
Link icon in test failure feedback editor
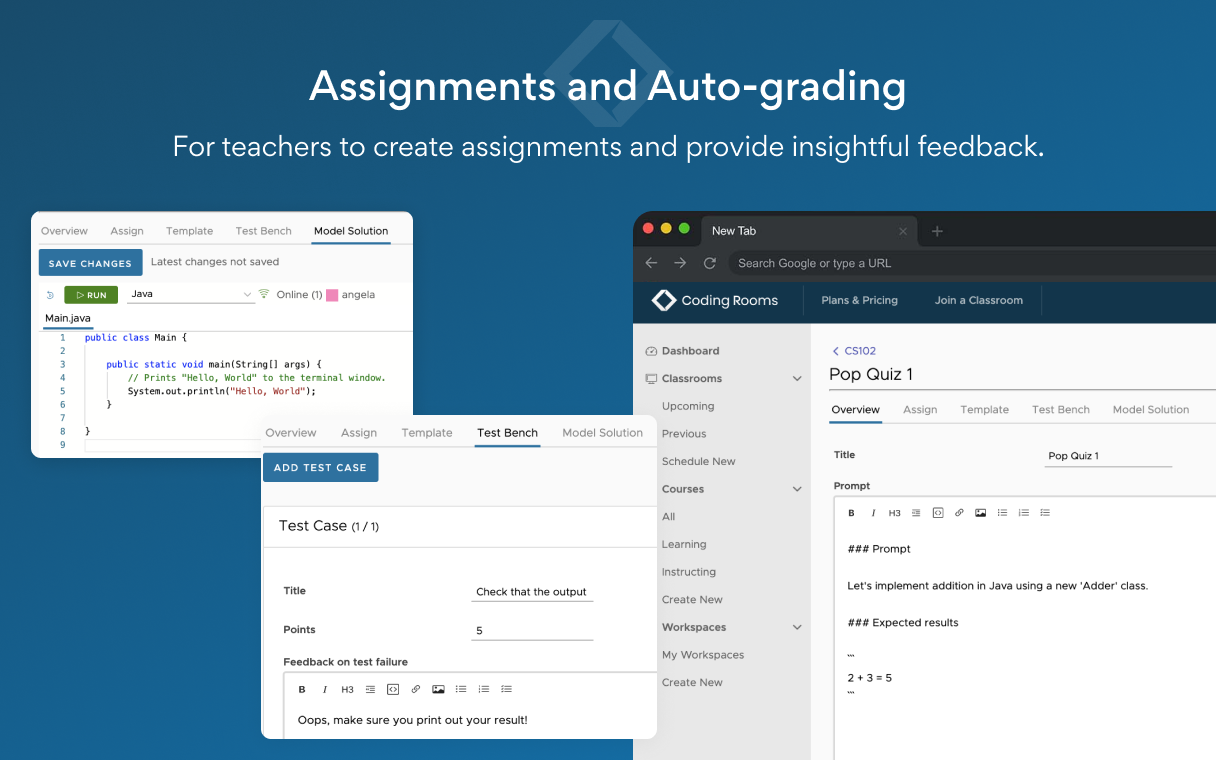[415, 689]
